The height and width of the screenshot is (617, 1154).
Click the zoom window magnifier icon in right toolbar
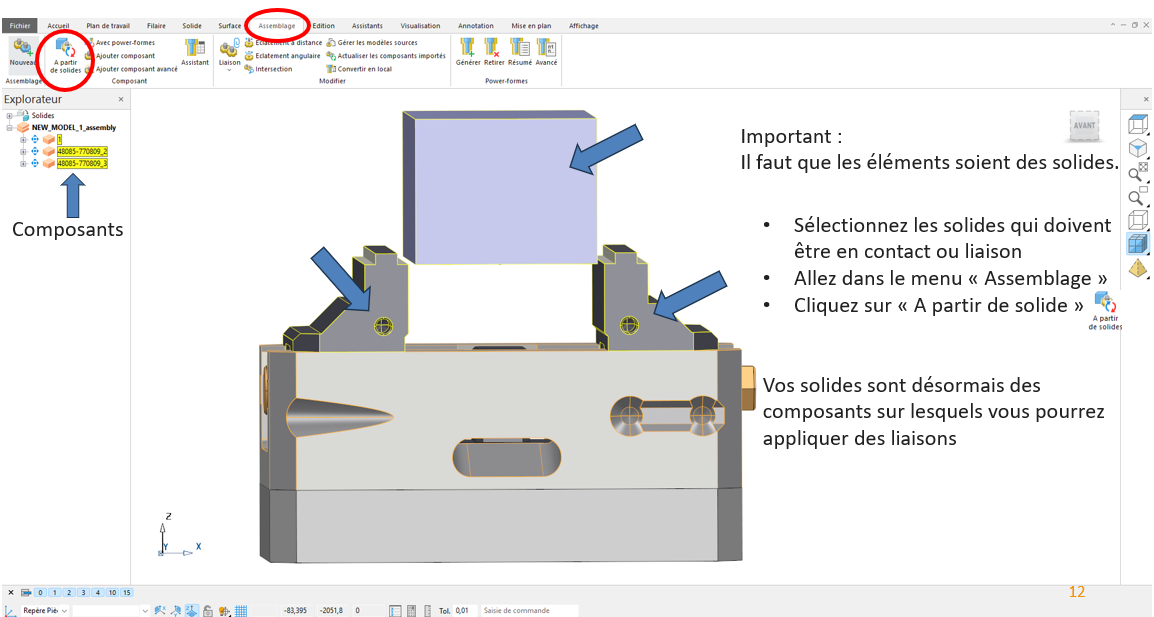tap(1138, 196)
